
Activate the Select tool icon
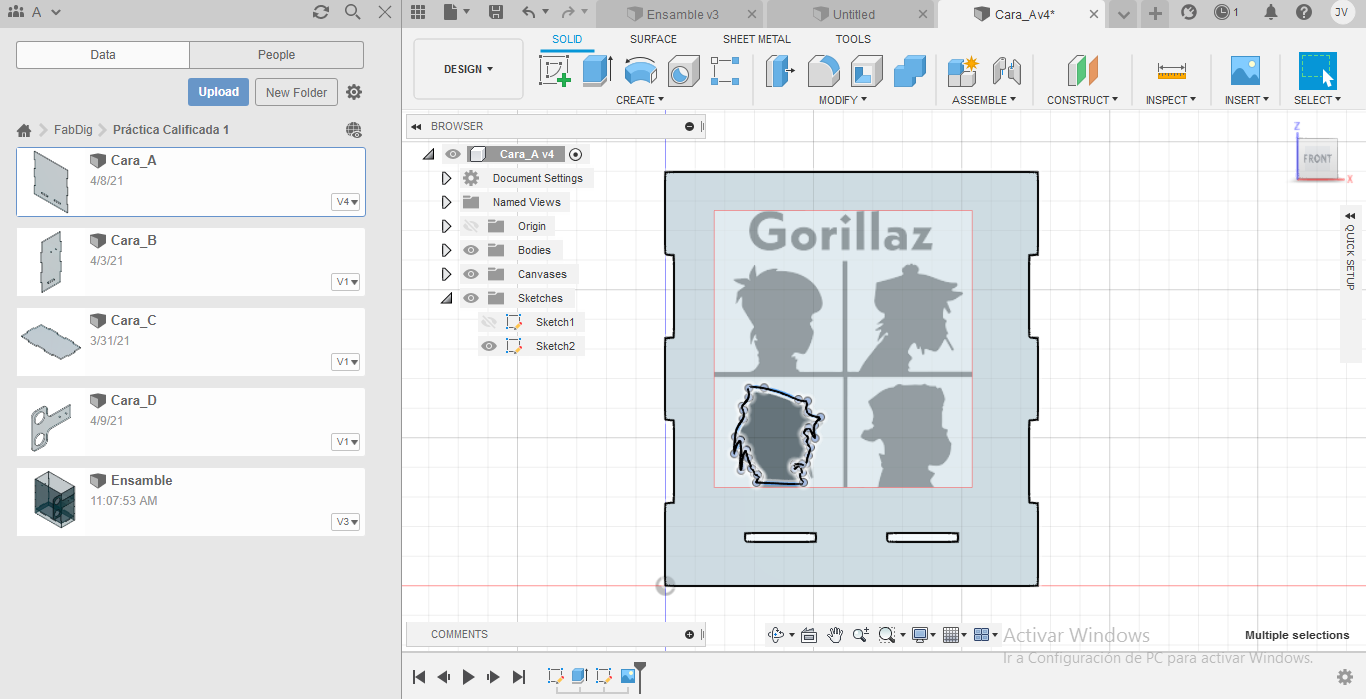click(x=1317, y=71)
